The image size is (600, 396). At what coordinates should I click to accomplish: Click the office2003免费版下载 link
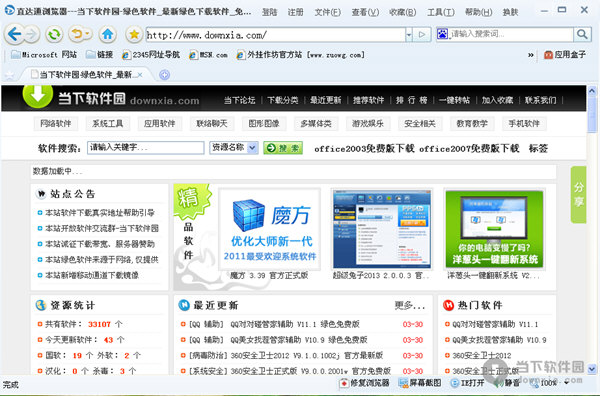coord(364,148)
